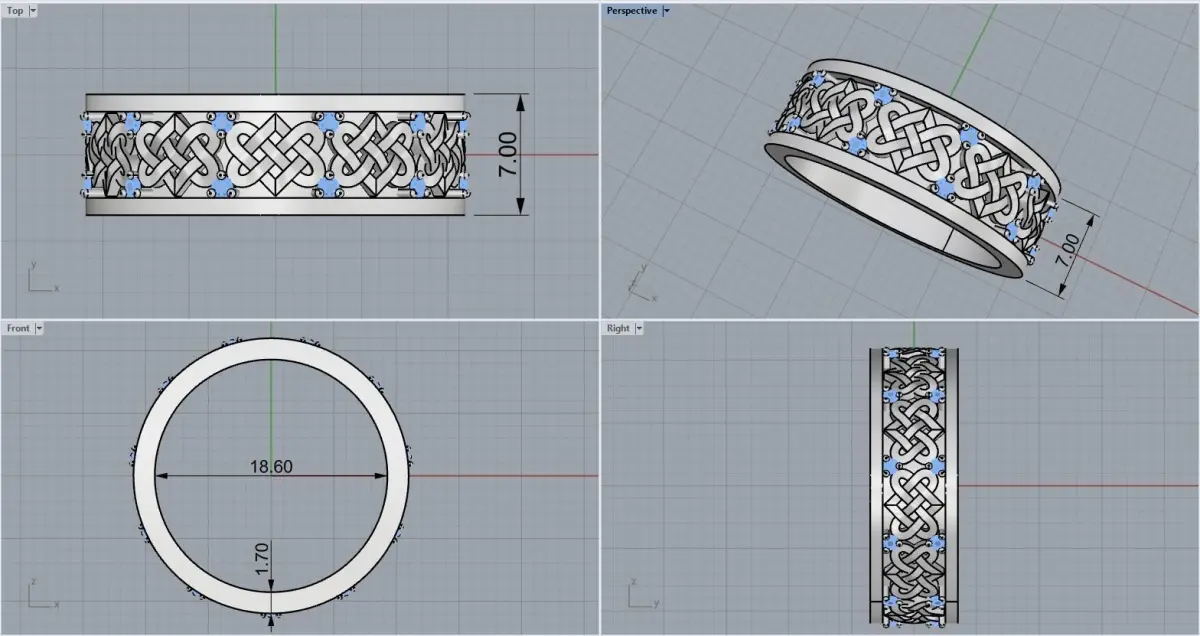Select the Top viewport title label

point(16,10)
